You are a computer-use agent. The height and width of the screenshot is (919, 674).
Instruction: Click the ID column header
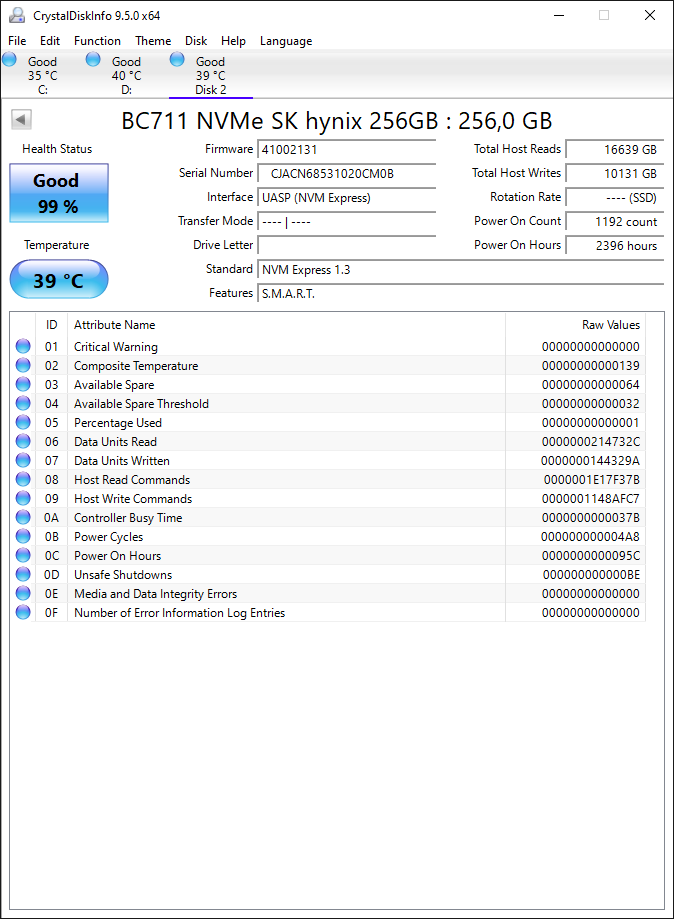(52, 325)
